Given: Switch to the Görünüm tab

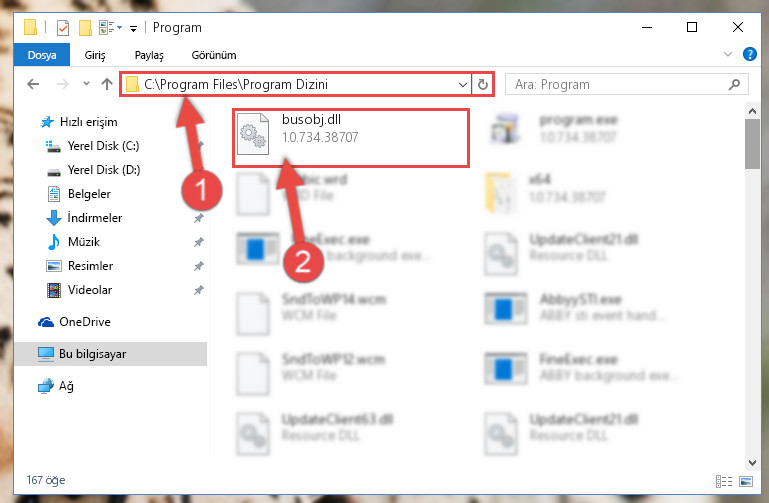Looking at the screenshot, I should (x=214, y=55).
